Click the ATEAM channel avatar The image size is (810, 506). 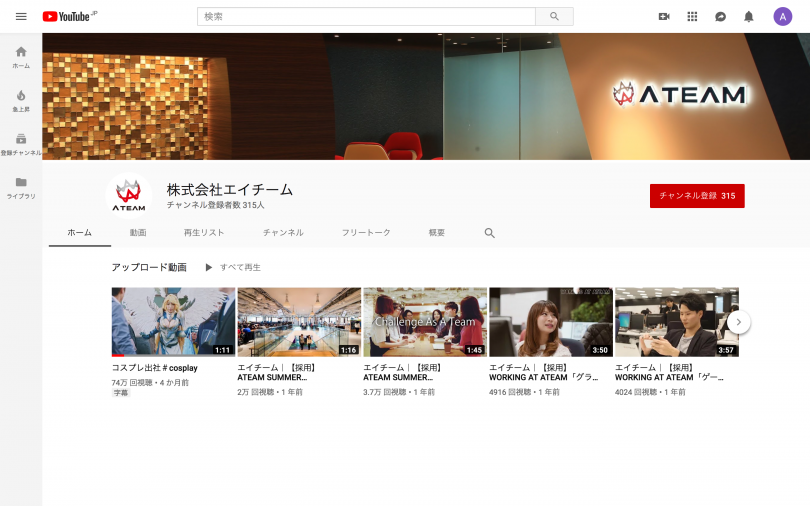tap(129, 195)
